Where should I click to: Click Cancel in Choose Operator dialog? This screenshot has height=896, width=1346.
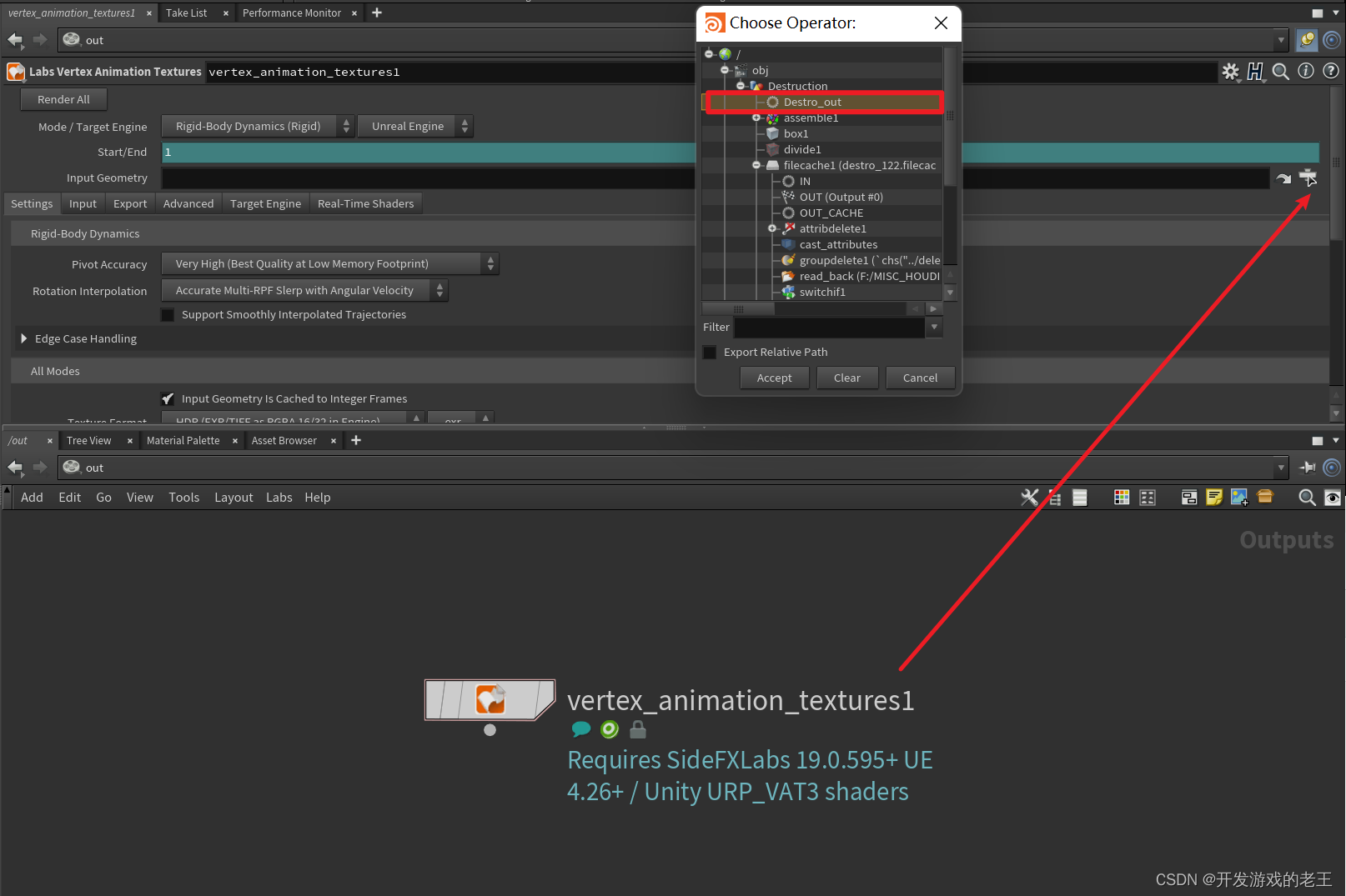point(920,378)
